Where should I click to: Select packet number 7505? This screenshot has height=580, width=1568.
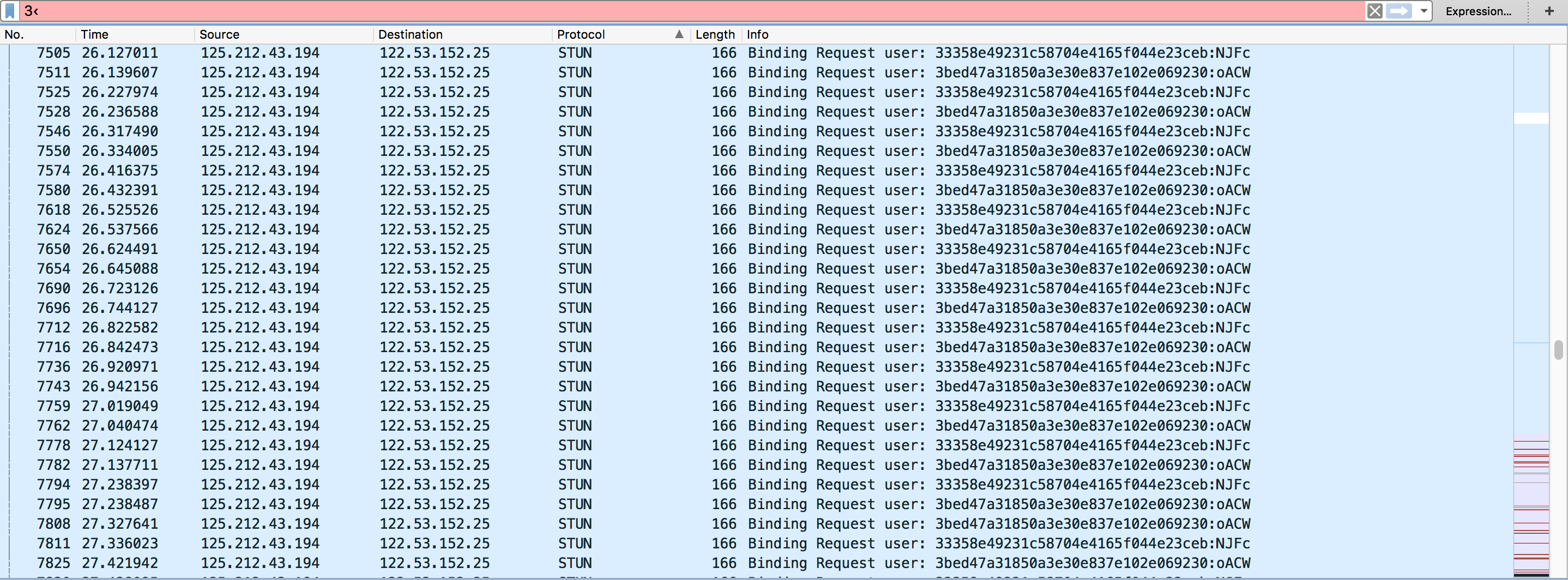(x=53, y=53)
